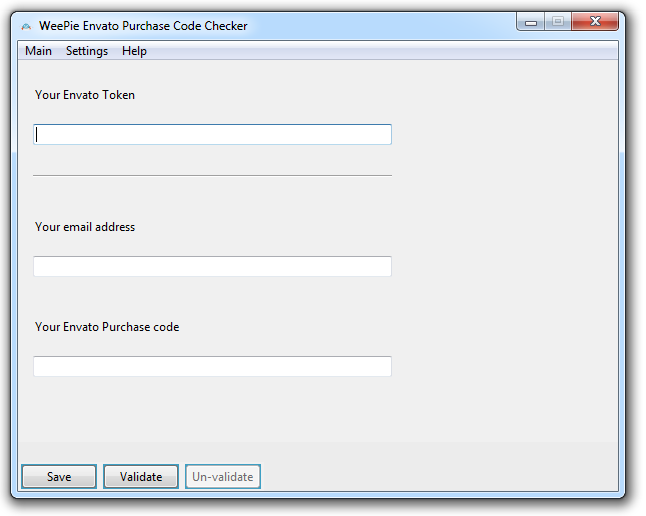Click the email address input field
646x516 pixels.
[212, 266]
